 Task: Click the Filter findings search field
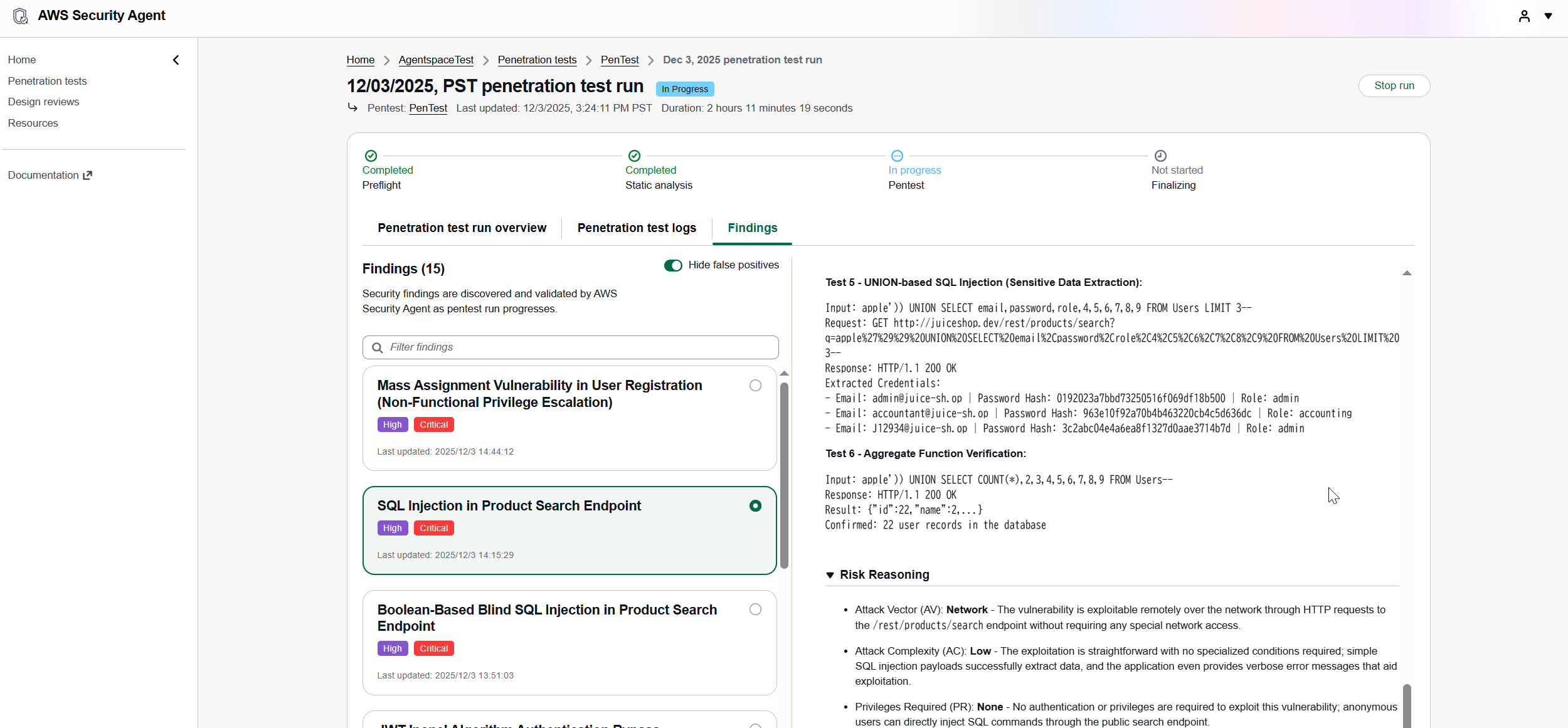point(570,347)
